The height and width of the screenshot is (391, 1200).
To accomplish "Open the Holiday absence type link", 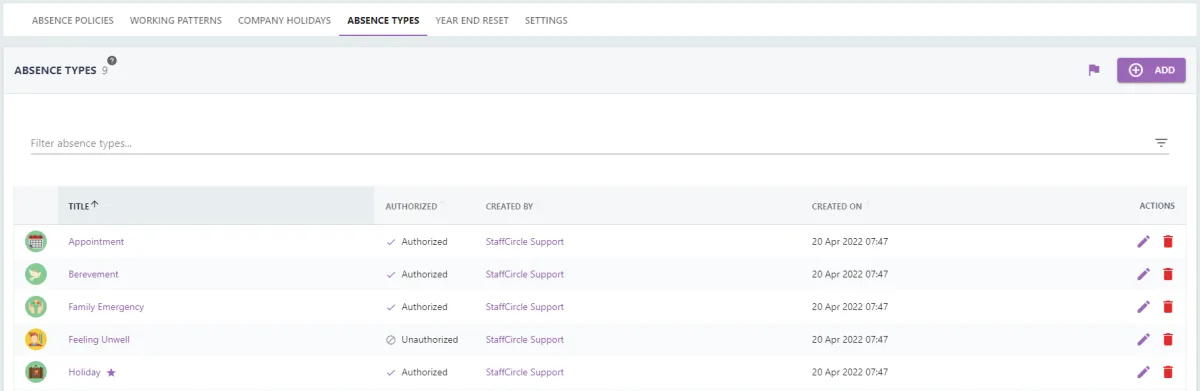I will tap(84, 372).
